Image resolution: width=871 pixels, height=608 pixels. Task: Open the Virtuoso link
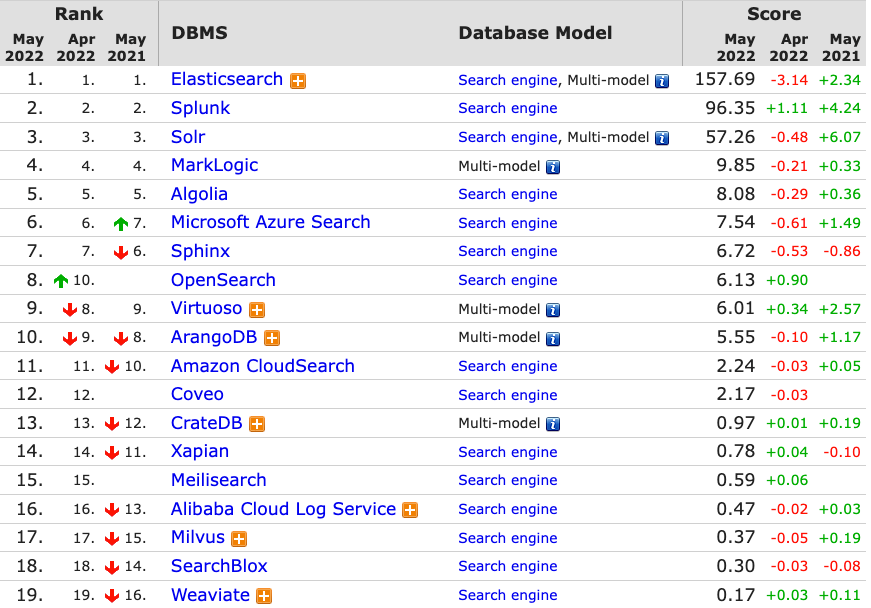[206, 308]
